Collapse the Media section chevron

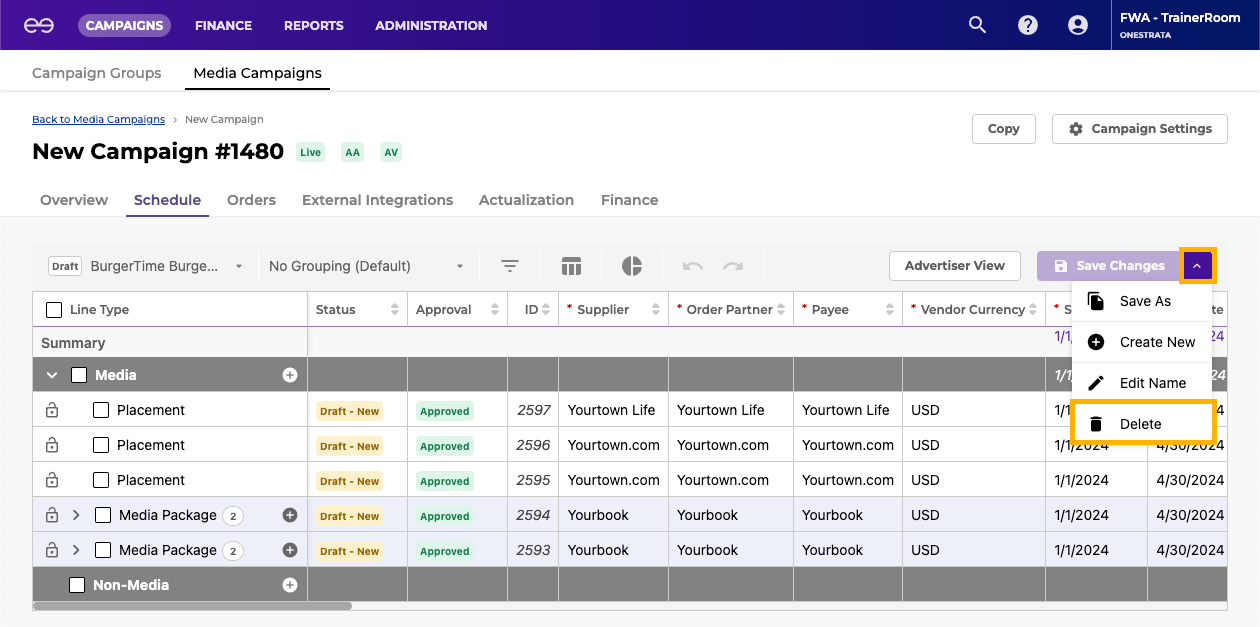tap(52, 375)
